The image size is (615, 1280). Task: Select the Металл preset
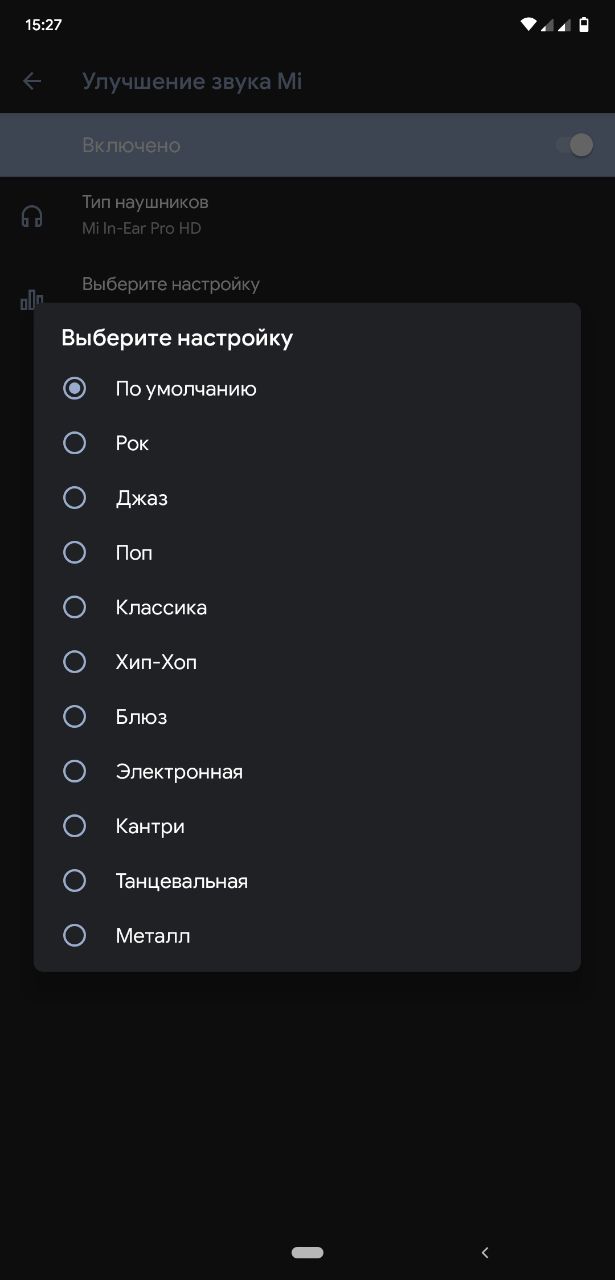click(307, 936)
